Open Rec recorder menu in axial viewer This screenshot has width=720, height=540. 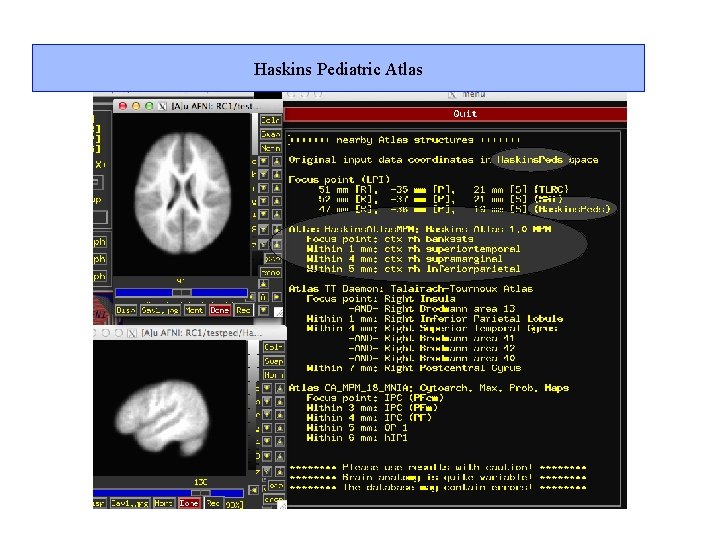click(243, 310)
